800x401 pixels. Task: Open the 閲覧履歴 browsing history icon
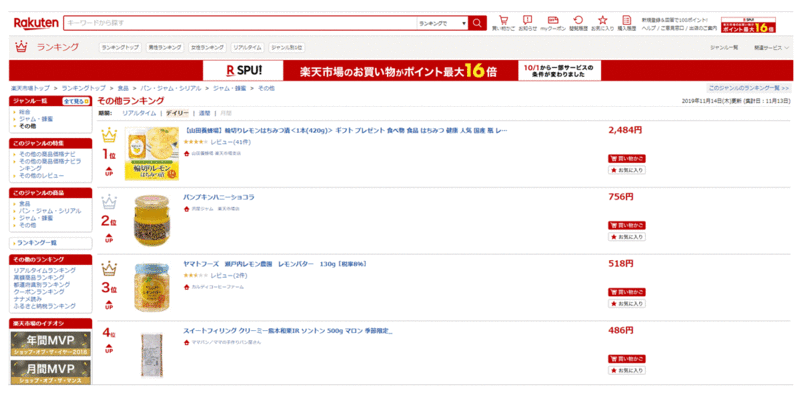[578, 22]
